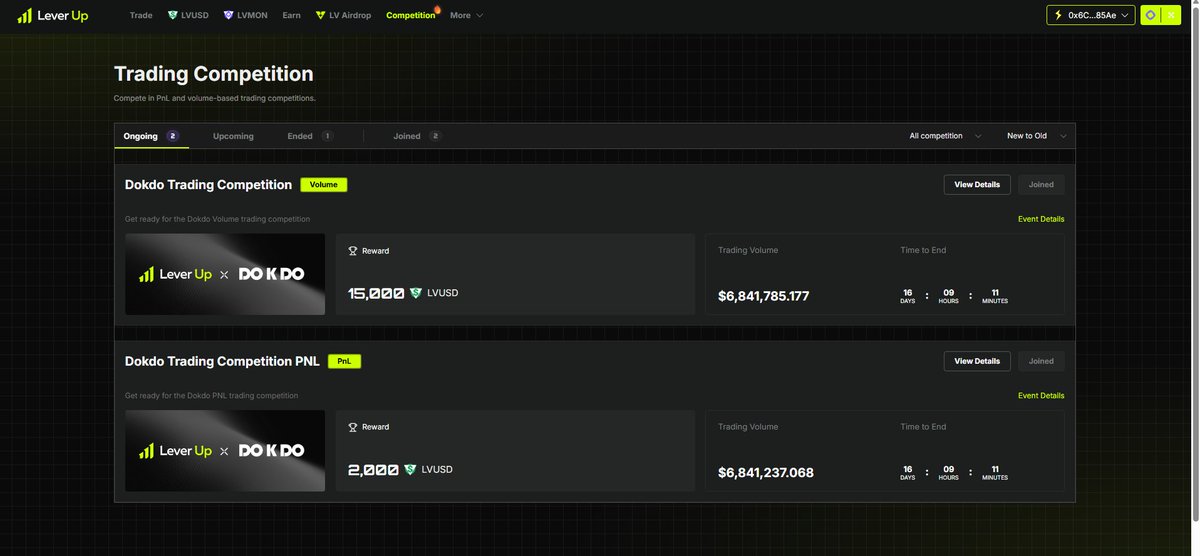The height and width of the screenshot is (556, 1200).
Task: Open the LVUSD nav item
Action: click(x=189, y=15)
